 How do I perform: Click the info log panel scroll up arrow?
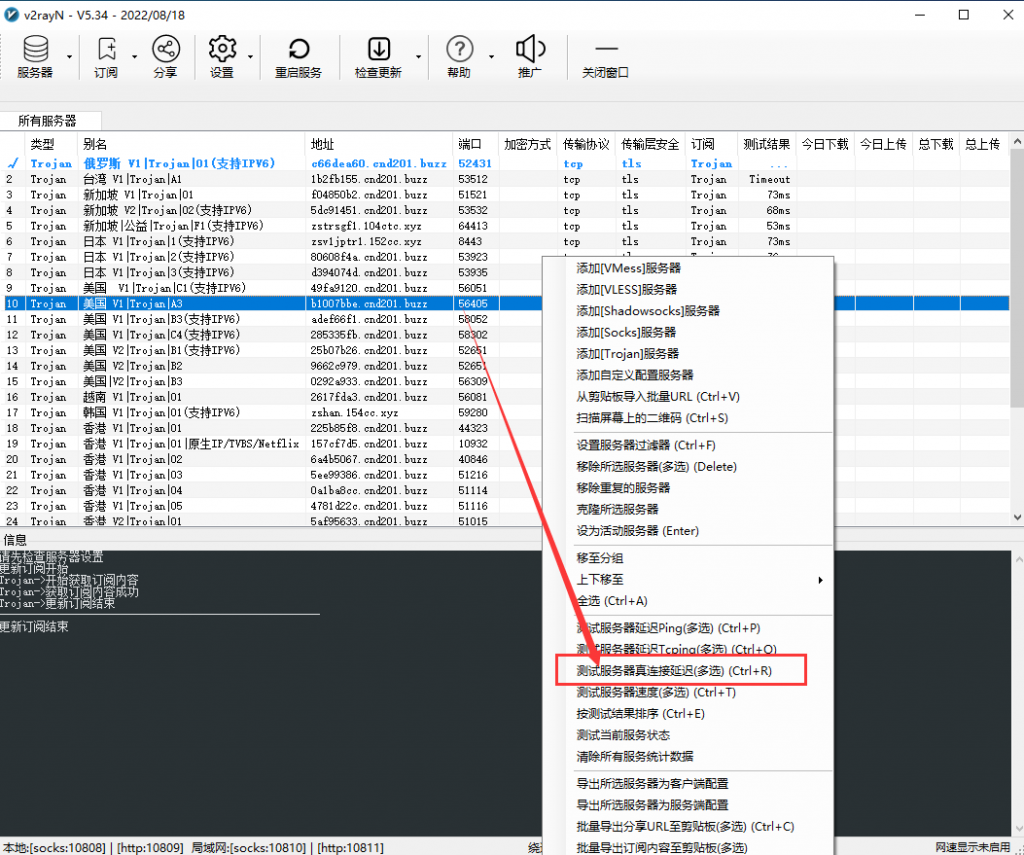pyautogui.click(x=1018, y=559)
